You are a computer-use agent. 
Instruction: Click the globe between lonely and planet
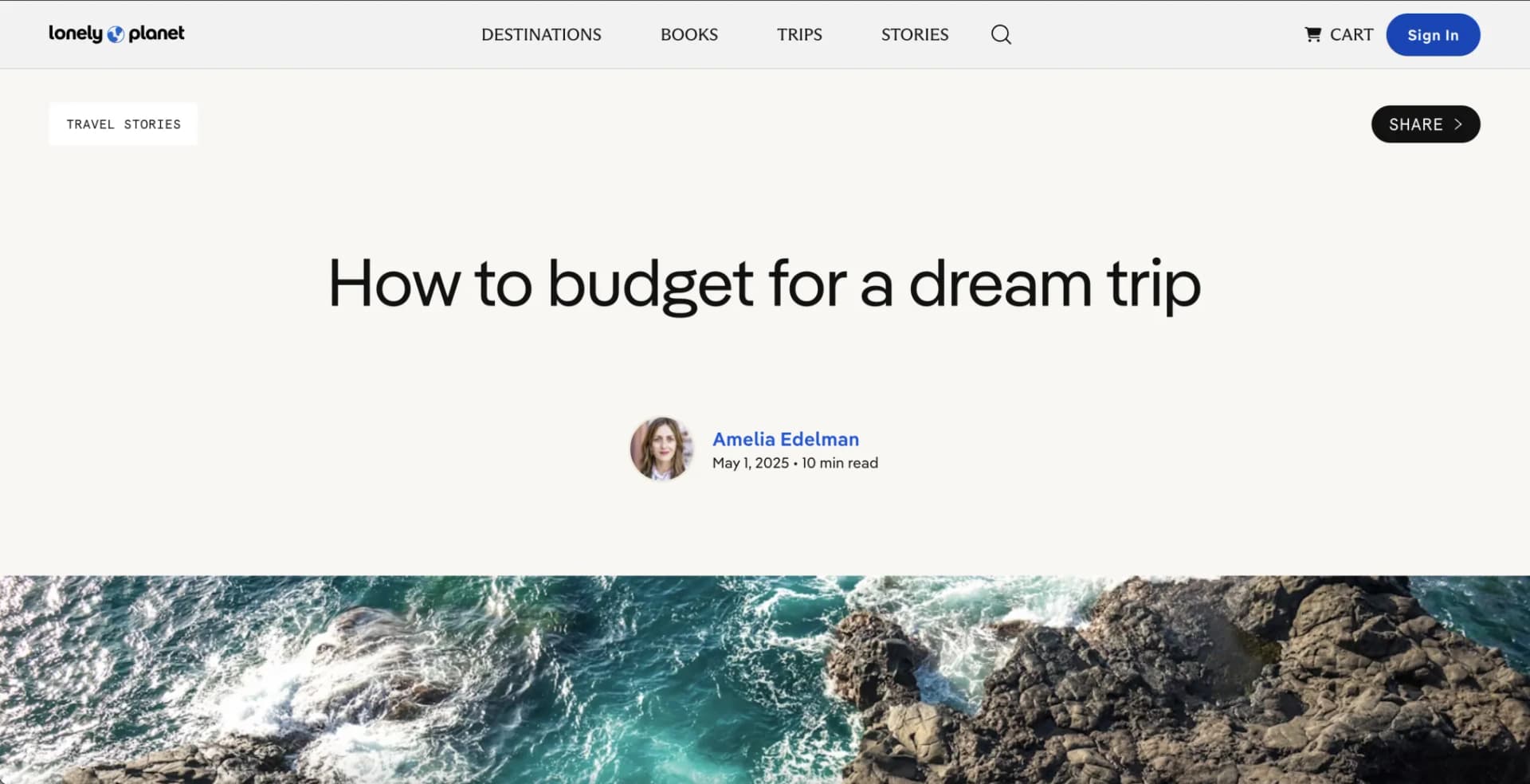[116, 33]
